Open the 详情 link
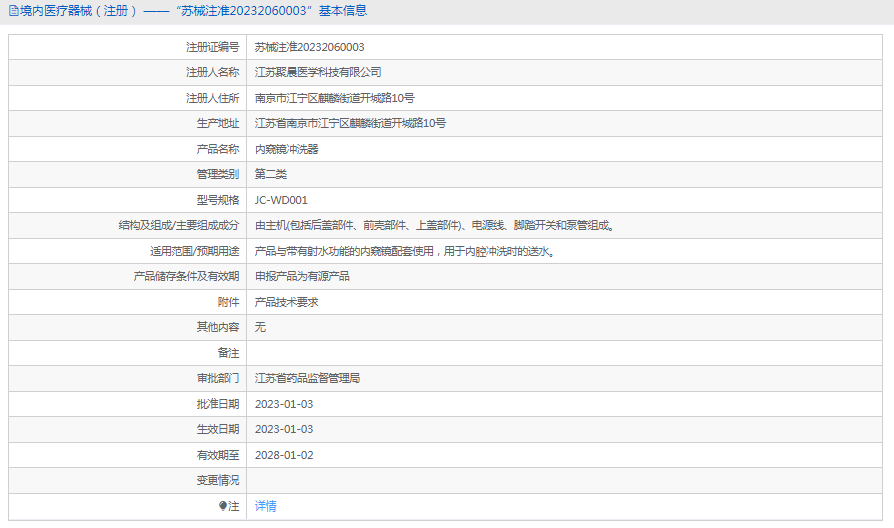The width and height of the screenshot is (894, 528). tap(266, 506)
